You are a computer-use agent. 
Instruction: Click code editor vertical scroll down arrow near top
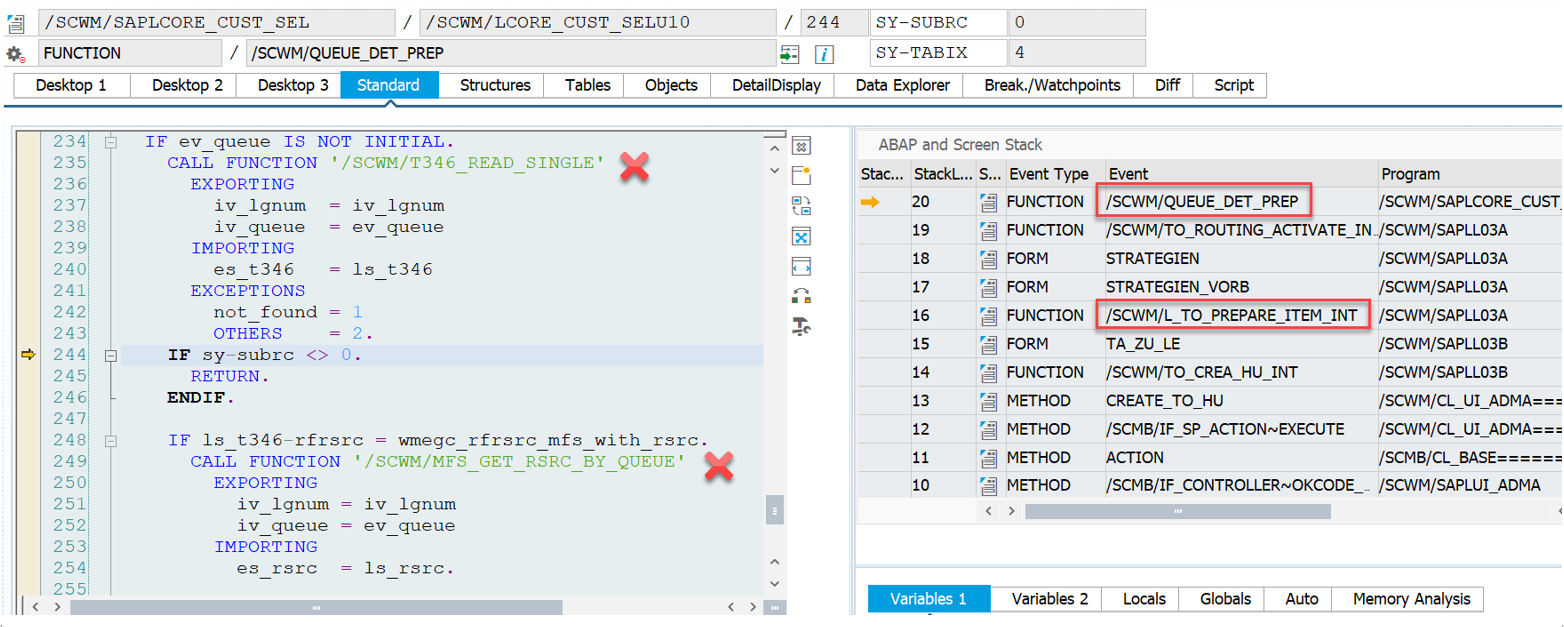point(774,171)
